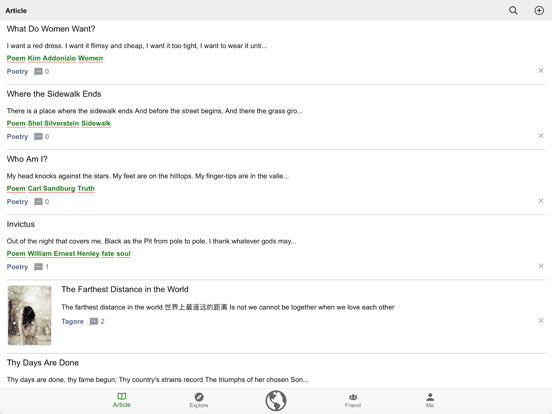The height and width of the screenshot is (414, 552).
Task: Open the Shel Silverstein tag
Action: pos(53,124)
